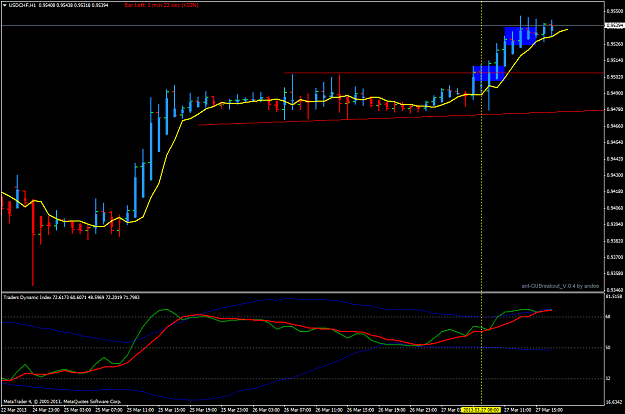Click the 24 Mar 23:00 time label
Screen dimensions: 625x414
pos(46,410)
